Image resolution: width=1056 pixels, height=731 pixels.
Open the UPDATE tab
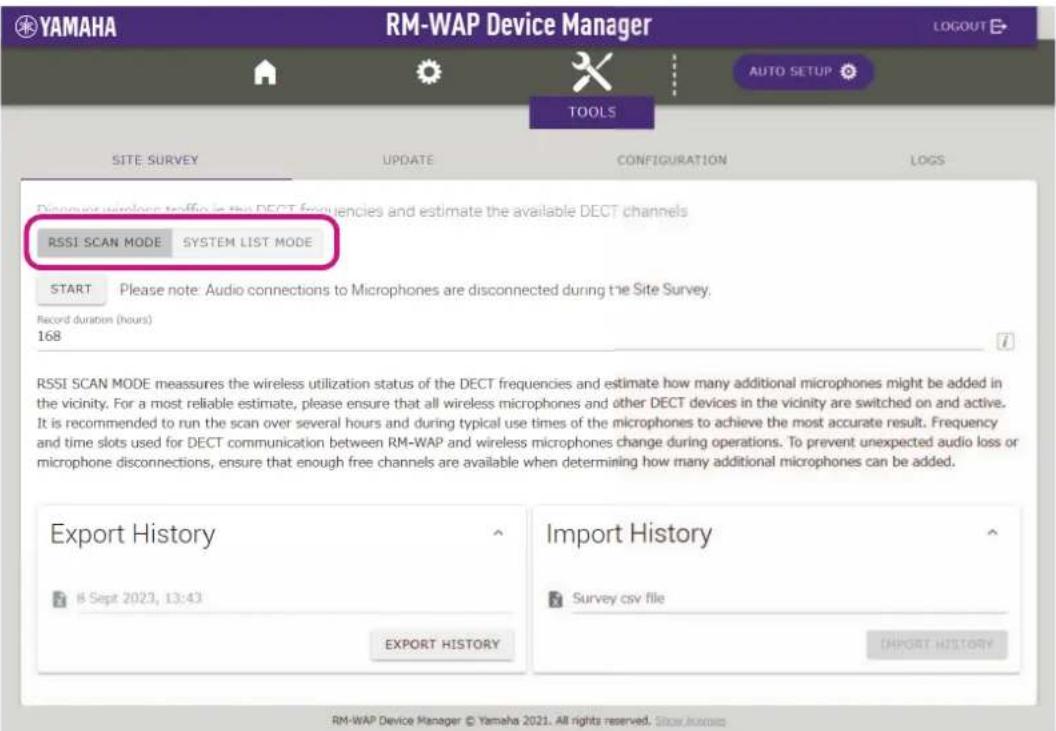click(x=408, y=160)
